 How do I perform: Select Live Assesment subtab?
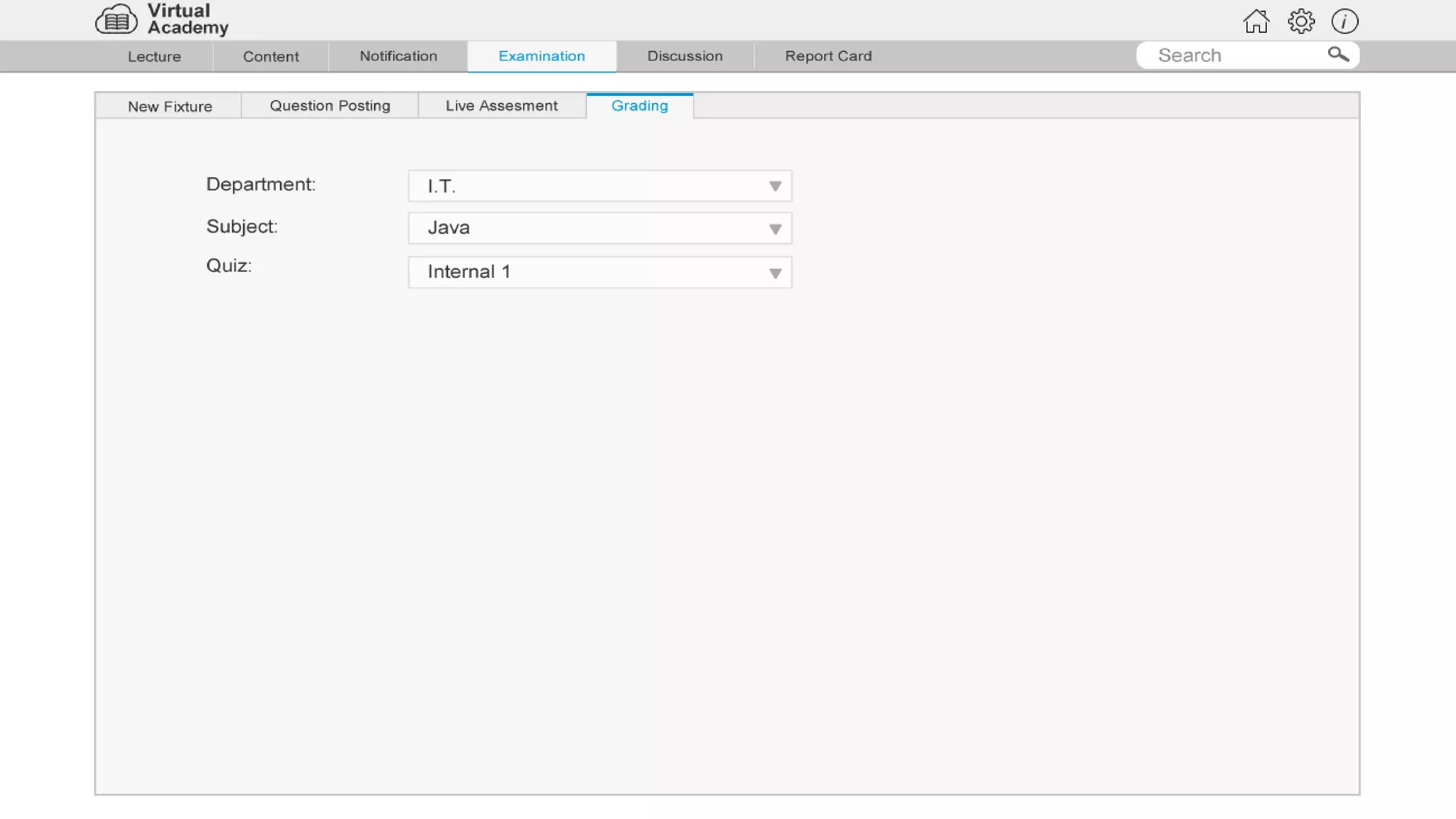pyautogui.click(x=501, y=106)
